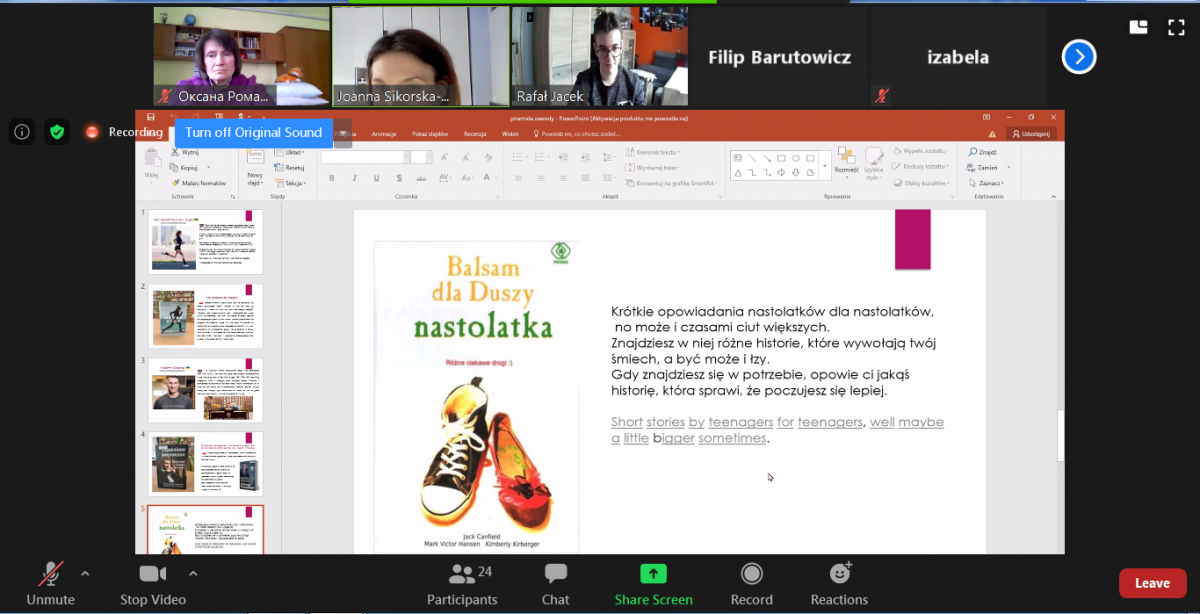Turn off Original Sound
This screenshot has width=1200, height=614.
tap(253, 132)
